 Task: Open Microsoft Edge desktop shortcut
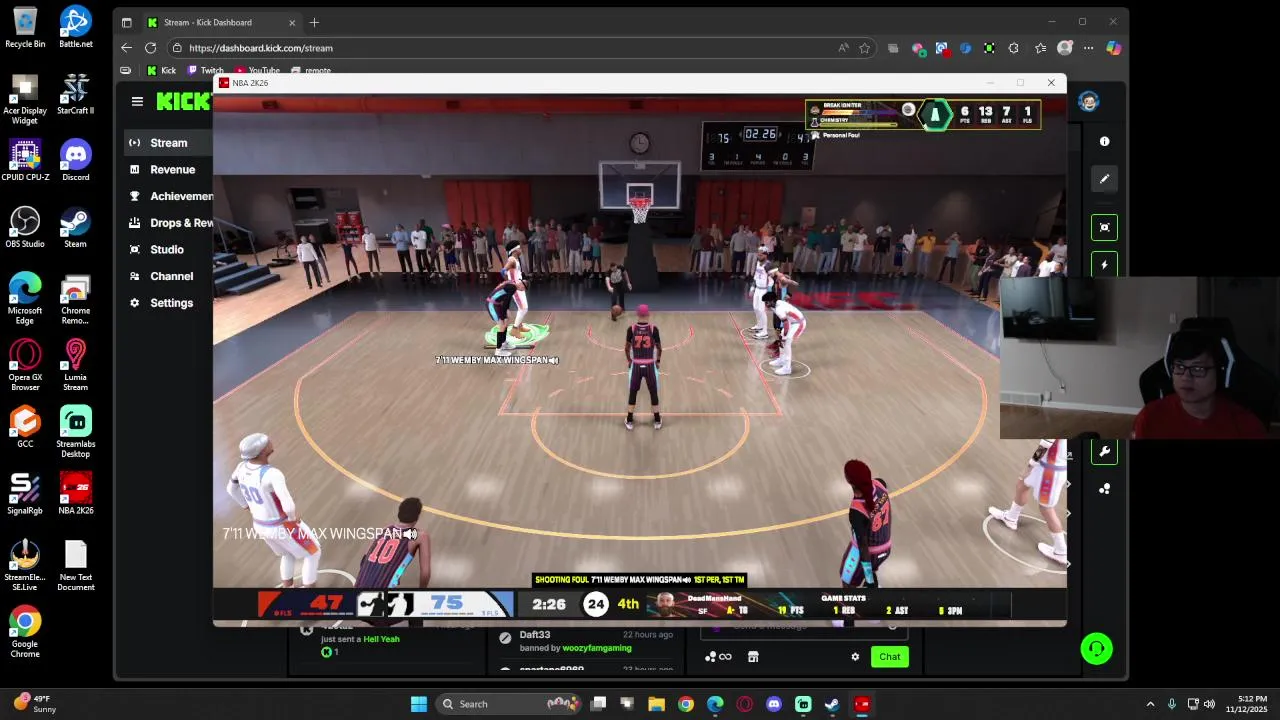(25, 299)
